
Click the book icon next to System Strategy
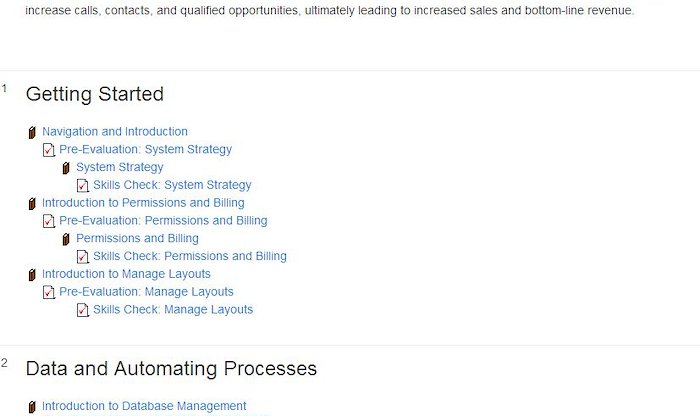(66, 168)
